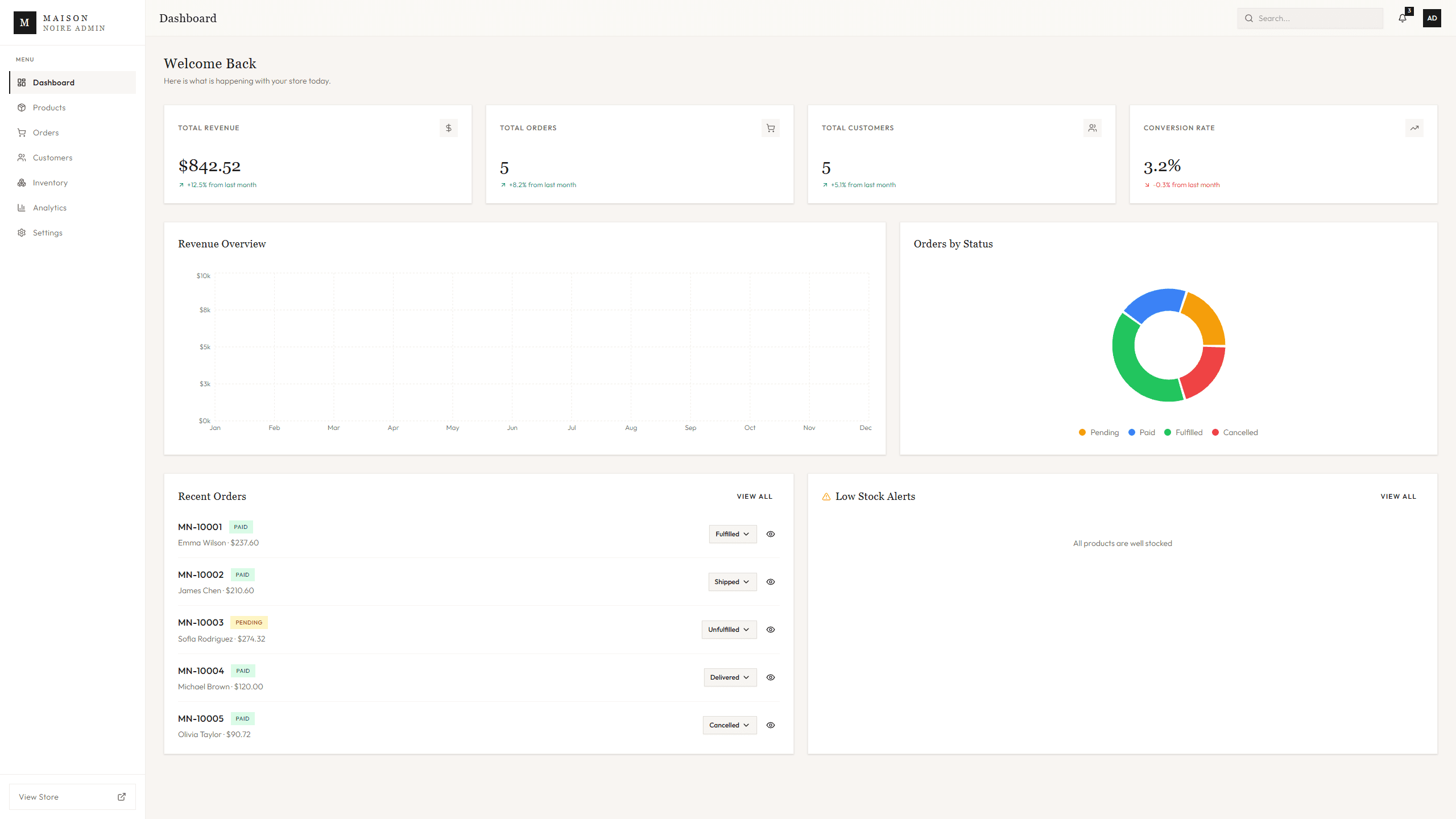Click the Total Customers people icon
This screenshot has width=1456, height=819.
(x=1093, y=128)
